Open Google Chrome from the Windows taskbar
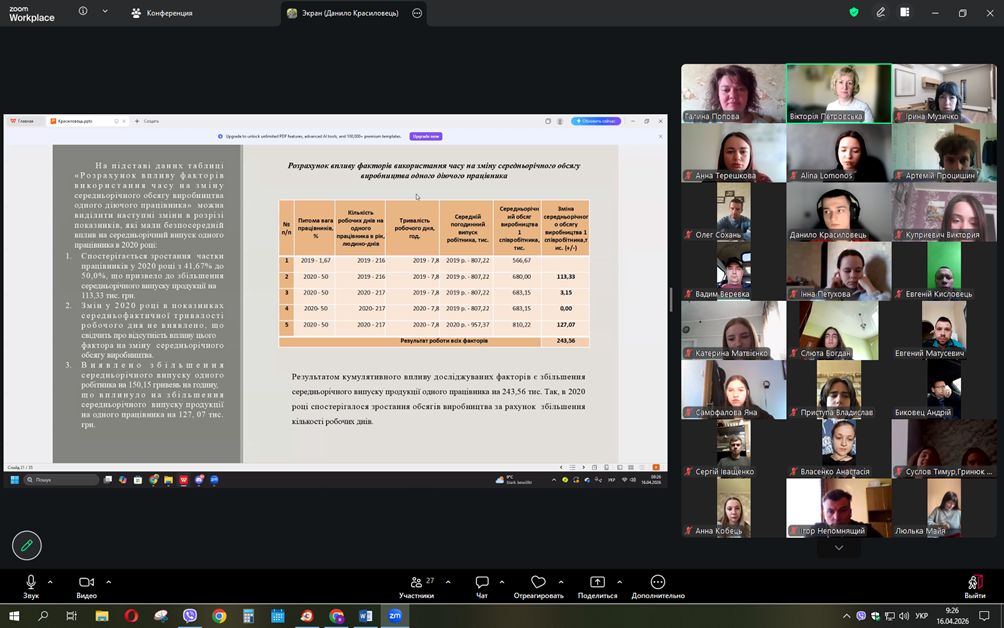Screen dimensions: 1004x628 pyautogui.click(x=219, y=616)
